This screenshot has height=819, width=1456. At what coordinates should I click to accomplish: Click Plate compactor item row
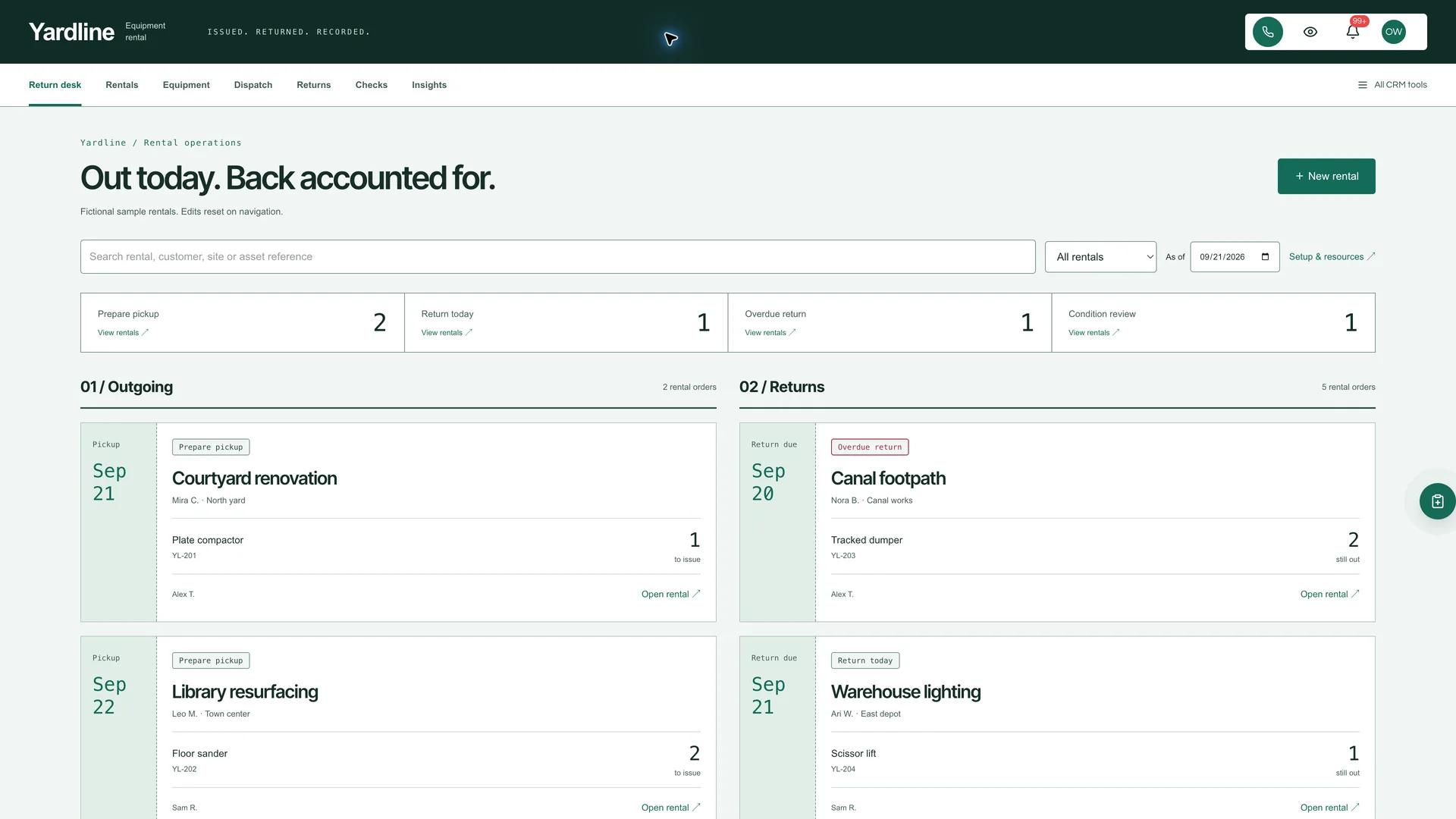436,547
